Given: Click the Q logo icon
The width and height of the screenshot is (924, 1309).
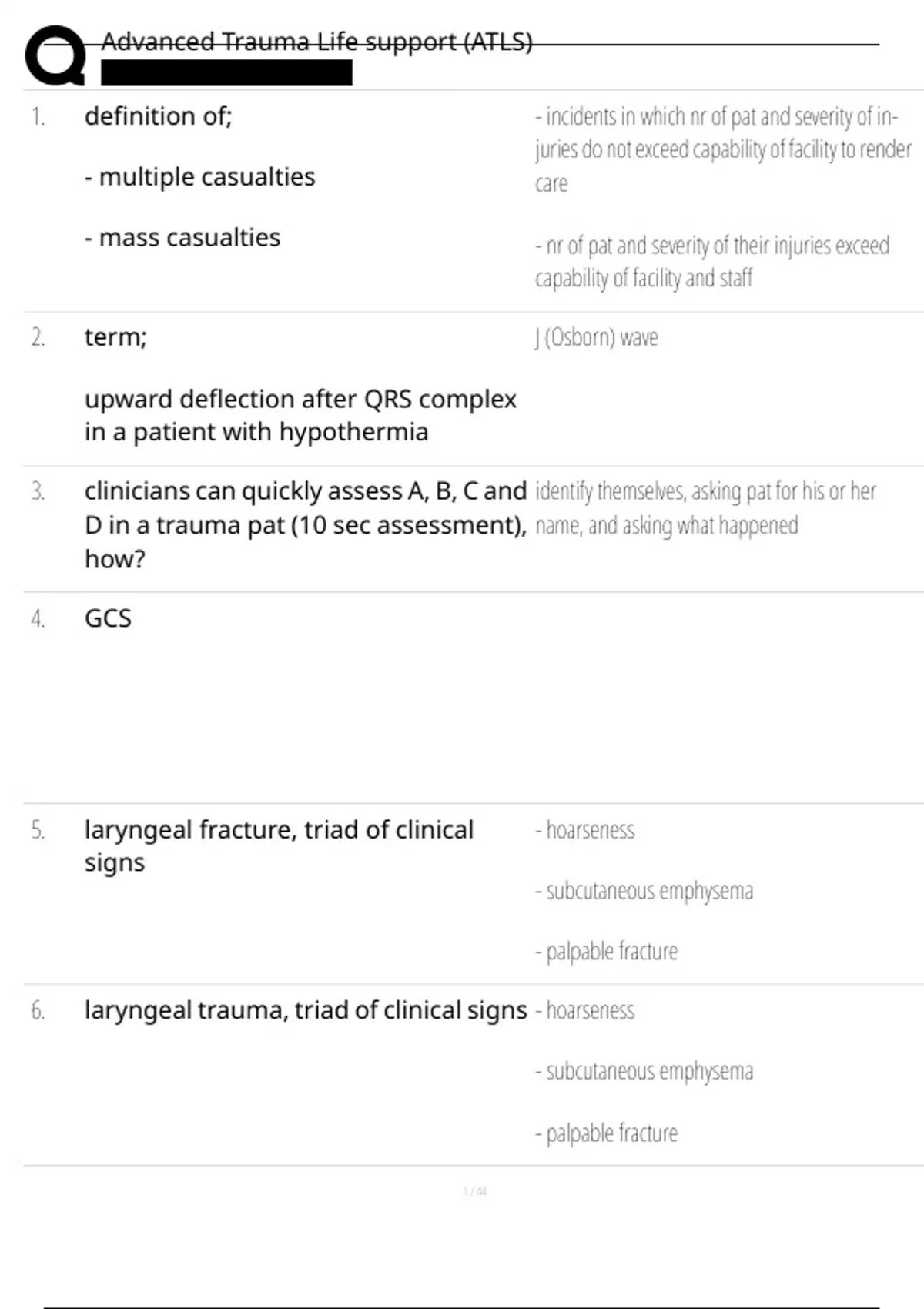Looking at the screenshot, I should (54, 55).
